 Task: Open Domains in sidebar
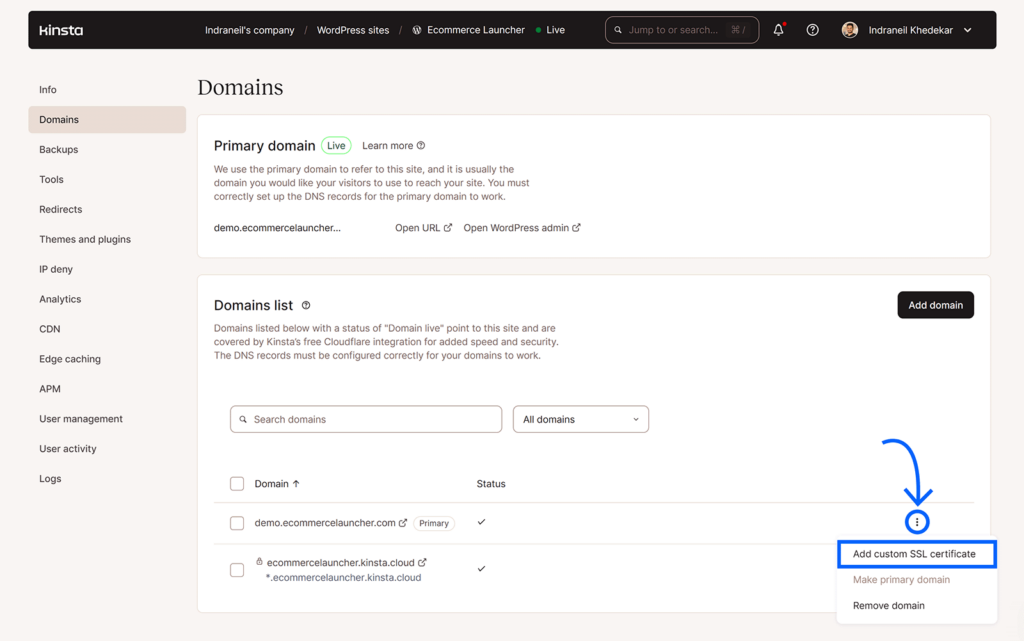(107, 119)
